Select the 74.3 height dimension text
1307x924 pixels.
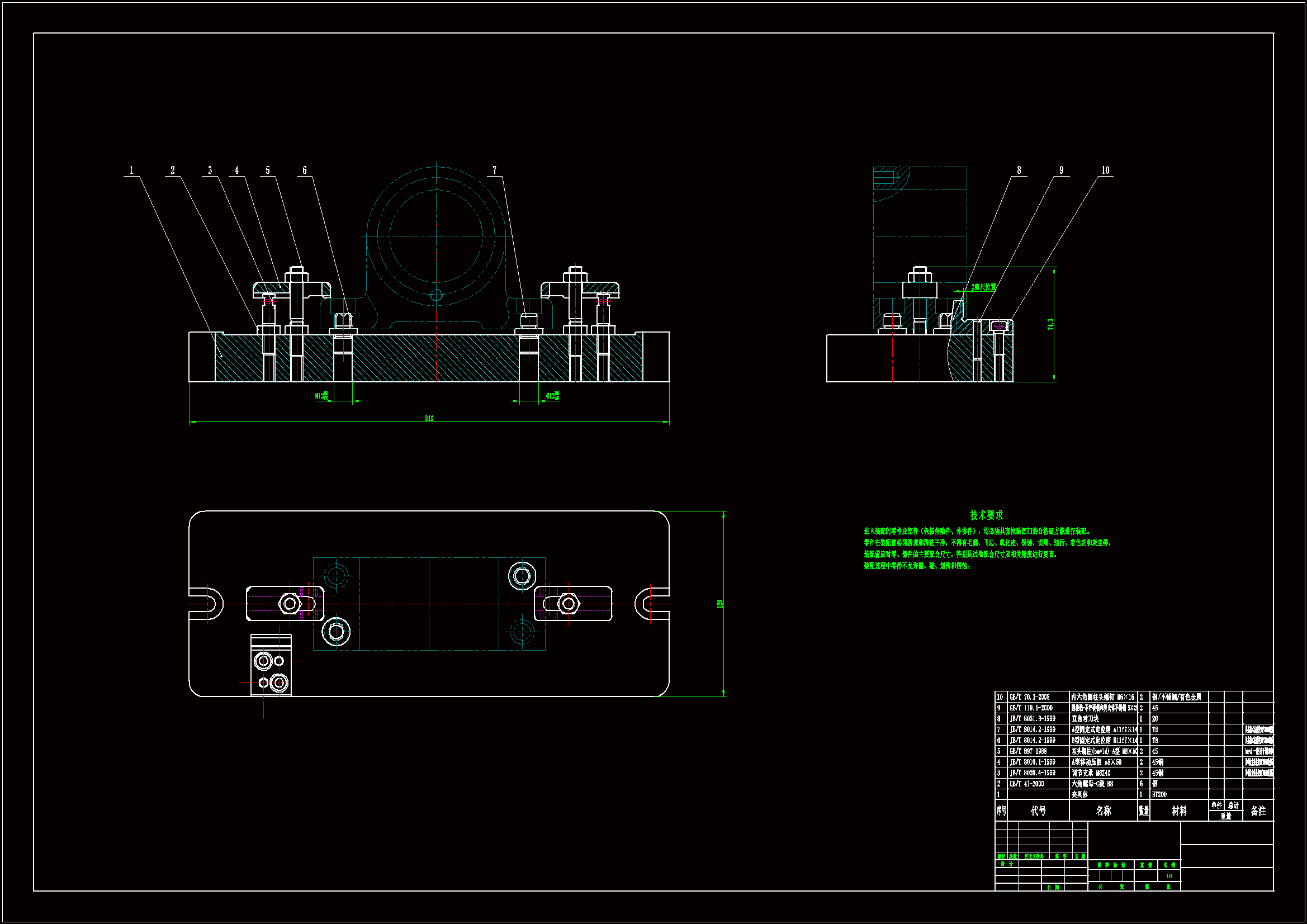click(1050, 324)
